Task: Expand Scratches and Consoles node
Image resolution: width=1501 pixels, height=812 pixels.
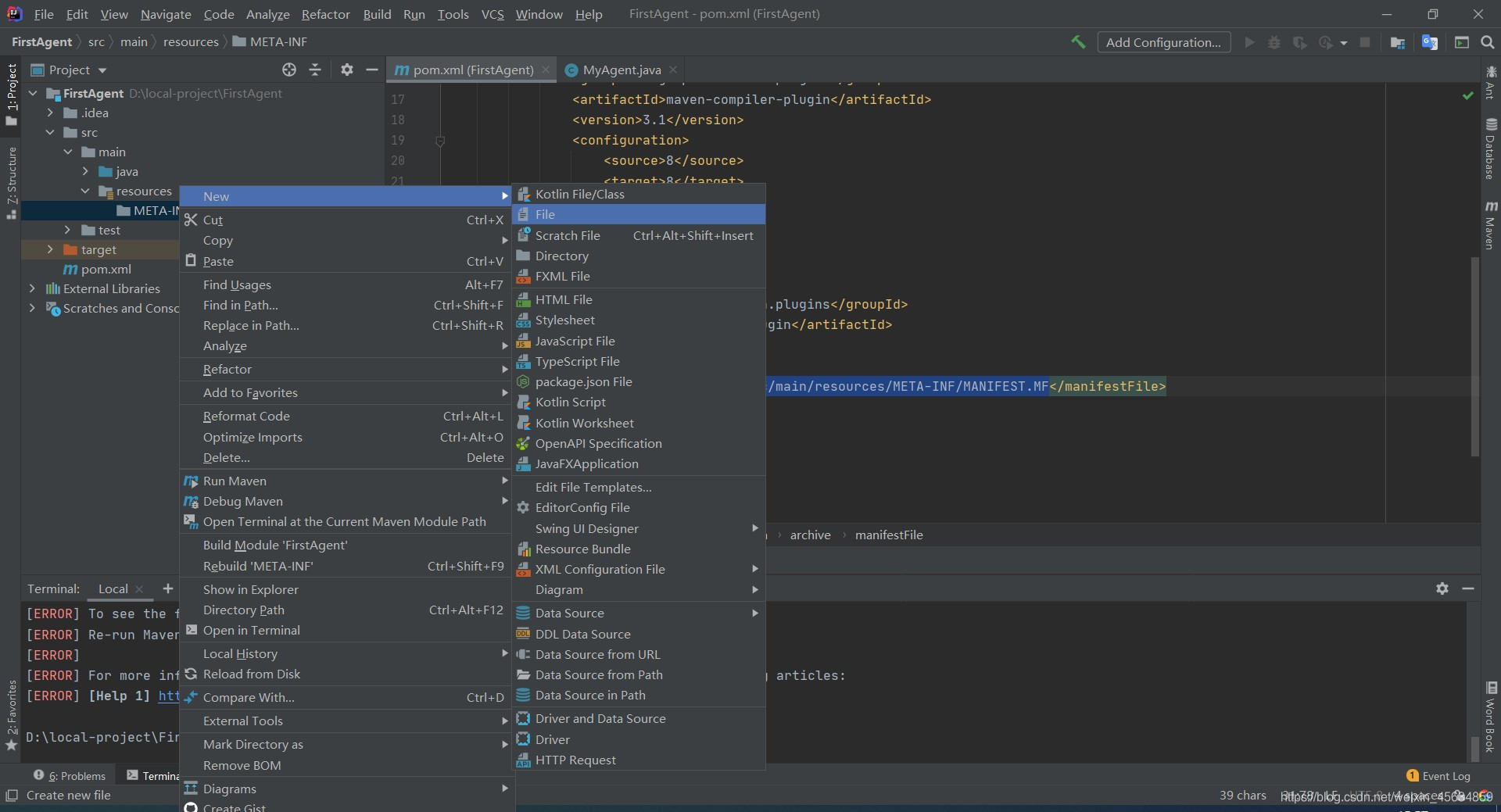Action: [32, 308]
